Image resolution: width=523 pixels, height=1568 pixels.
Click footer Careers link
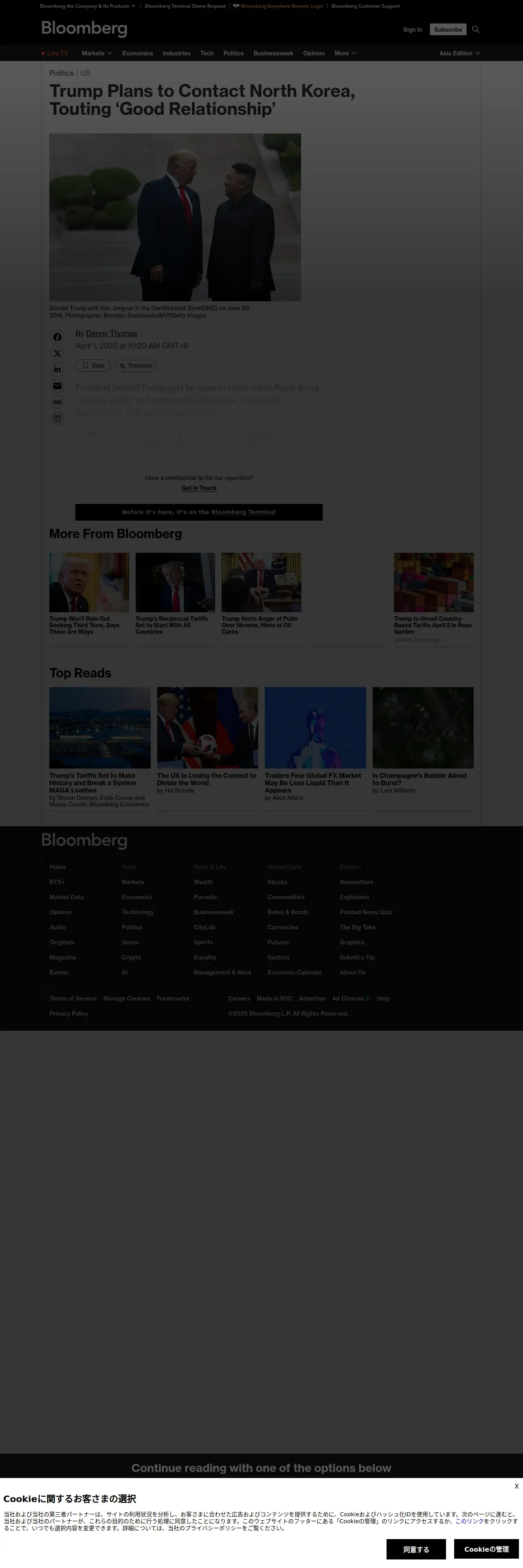pyautogui.click(x=239, y=999)
